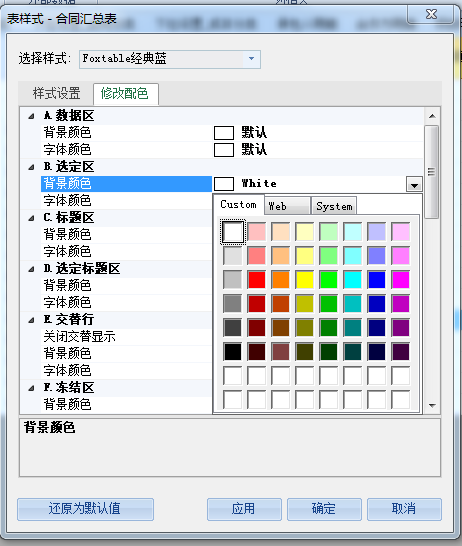Pick the pure blue color swatch
462x546 pixels.
click(377, 280)
